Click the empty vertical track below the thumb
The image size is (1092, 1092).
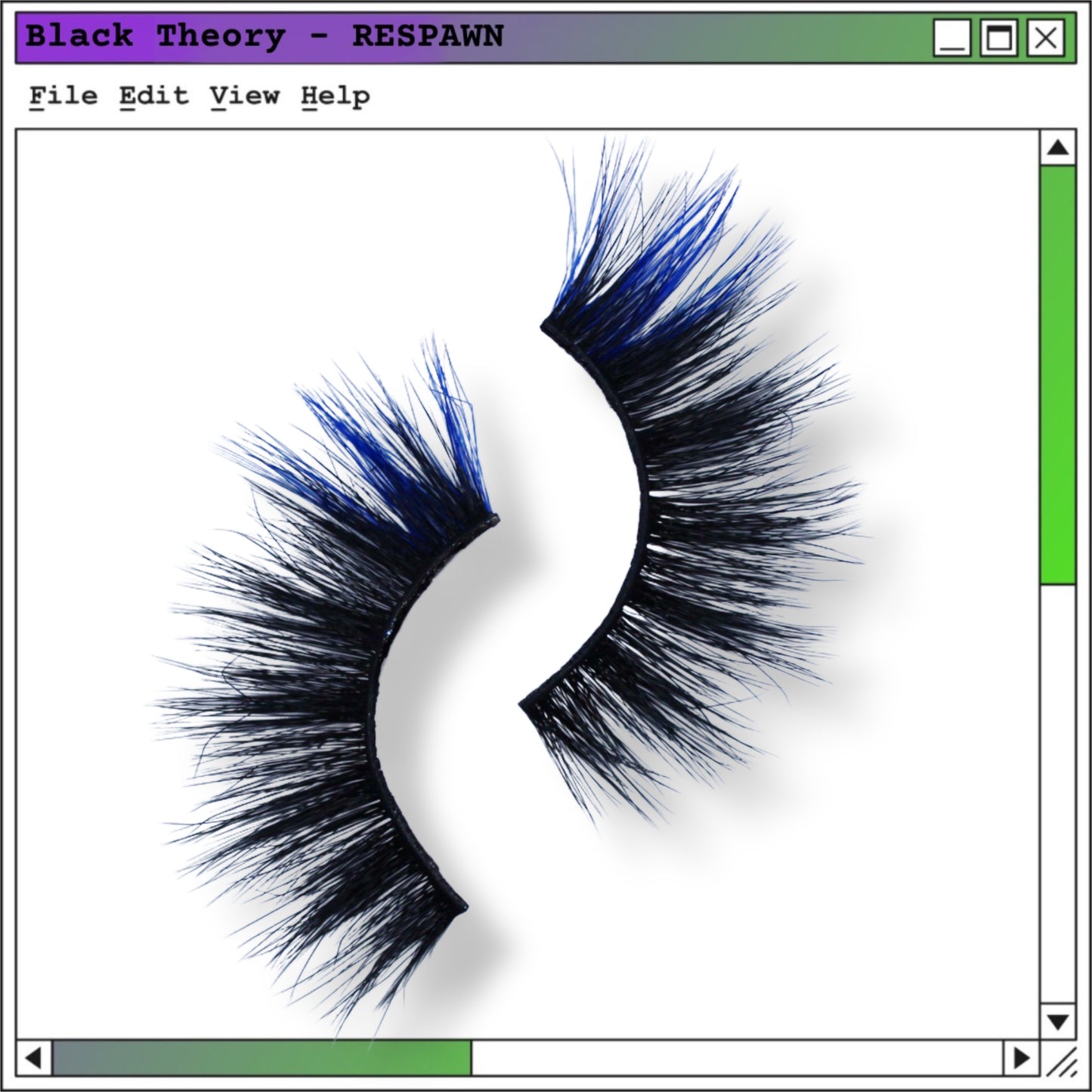[1057, 793]
